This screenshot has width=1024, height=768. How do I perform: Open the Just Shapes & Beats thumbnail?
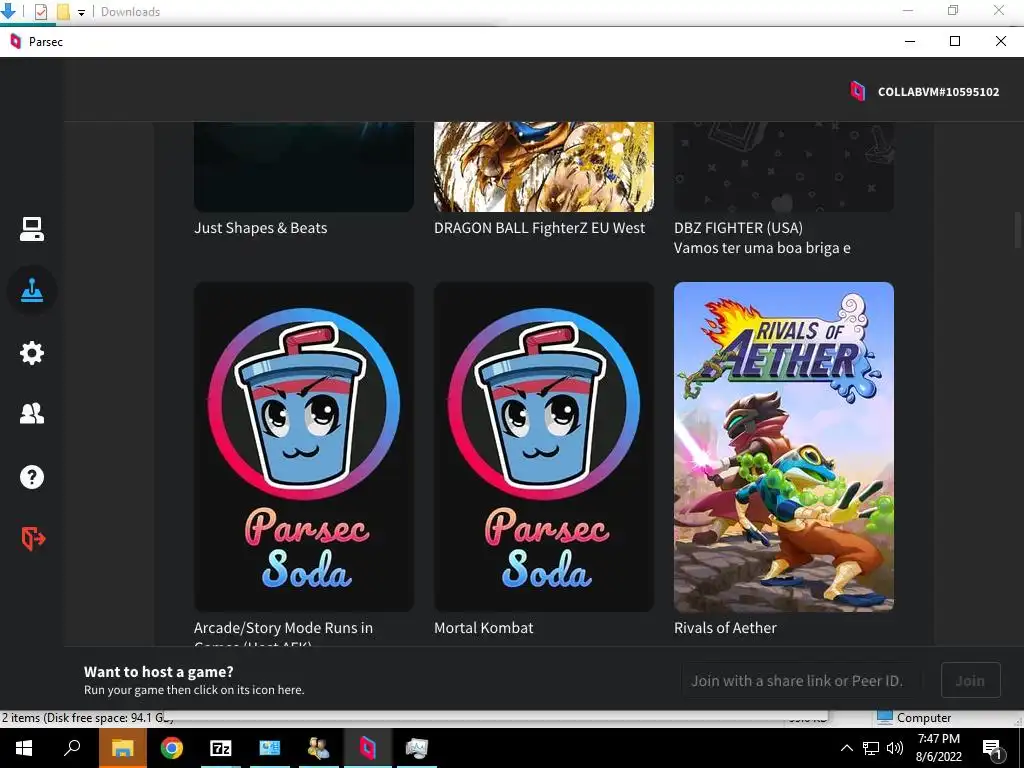click(x=304, y=167)
